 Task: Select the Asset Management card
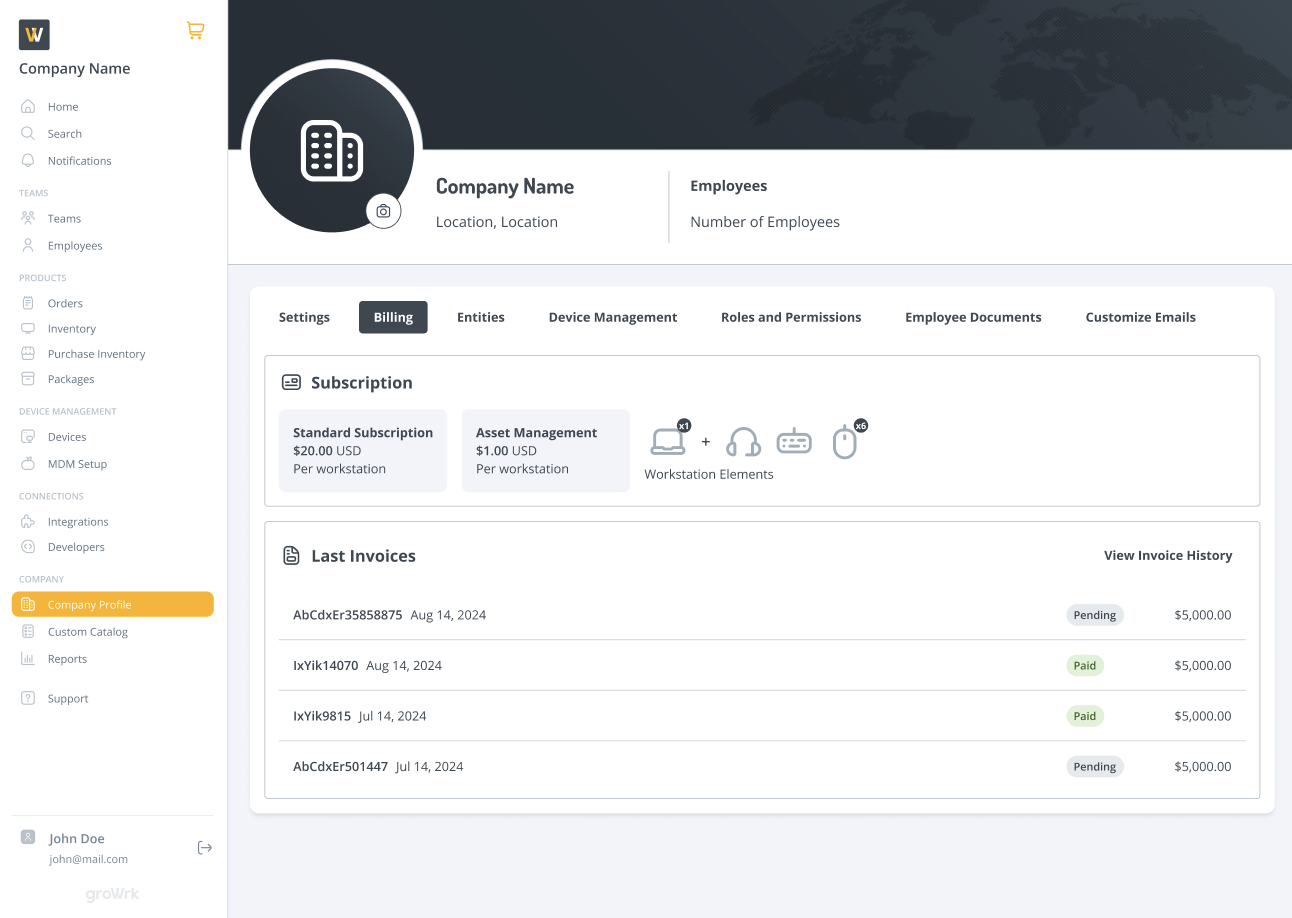545,450
